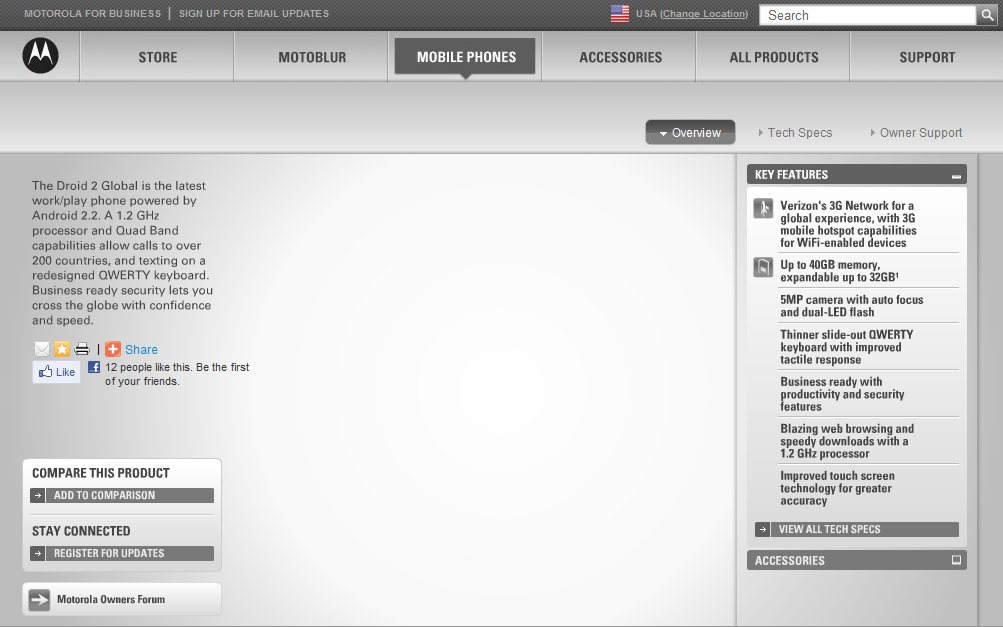The image size is (1003, 627).
Task: Open the Tech Specs section
Action: pos(795,132)
